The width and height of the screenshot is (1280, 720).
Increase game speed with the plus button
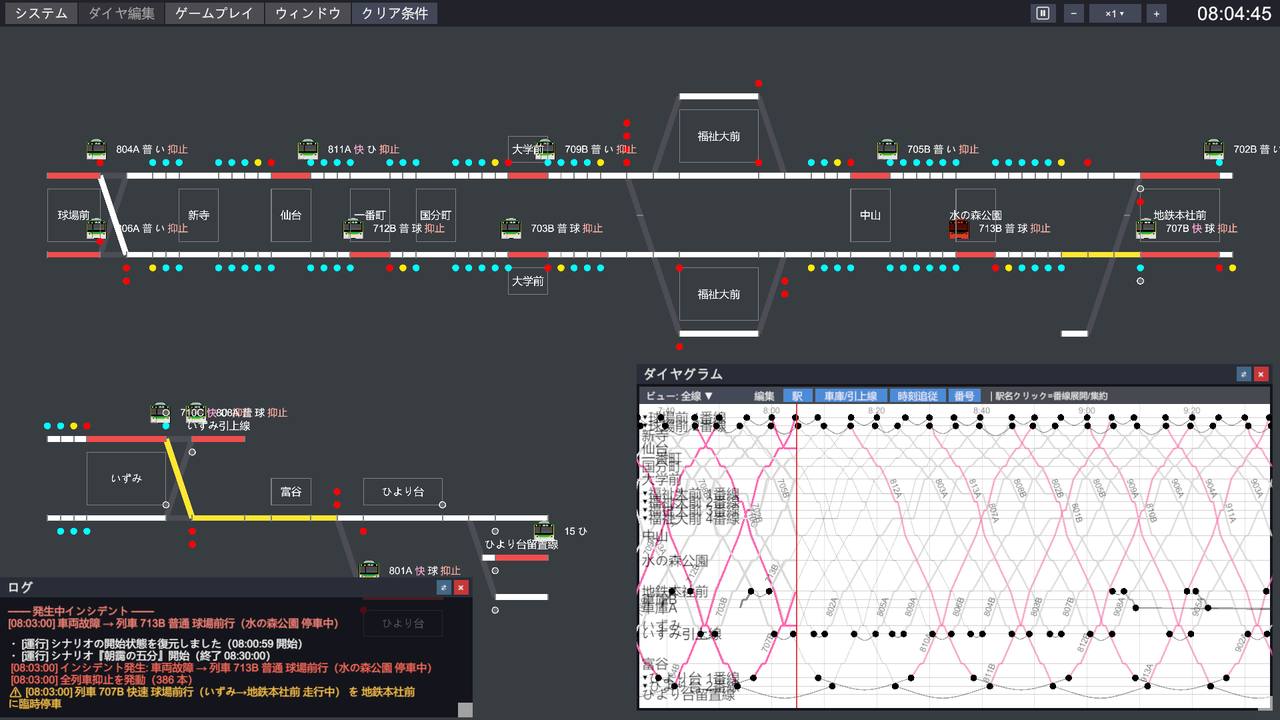[1156, 13]
